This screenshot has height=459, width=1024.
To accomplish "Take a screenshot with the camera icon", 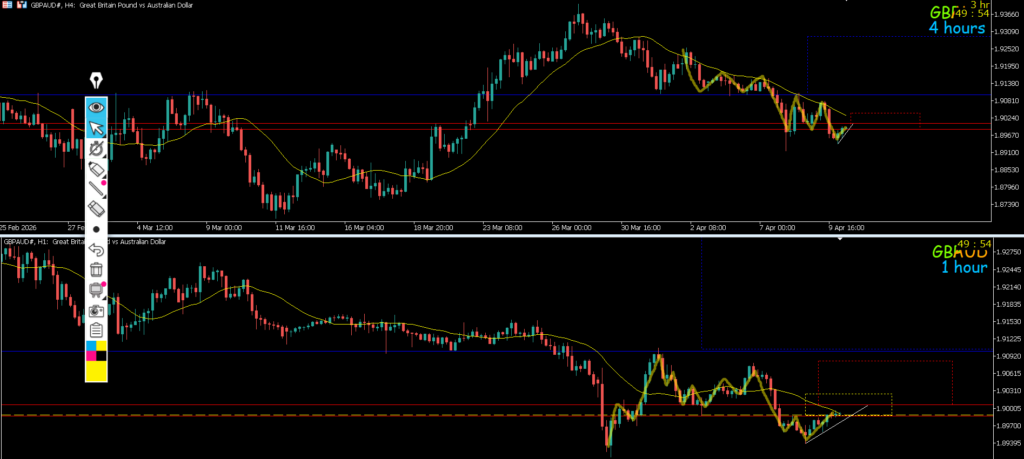I will [x=97, y=311].
